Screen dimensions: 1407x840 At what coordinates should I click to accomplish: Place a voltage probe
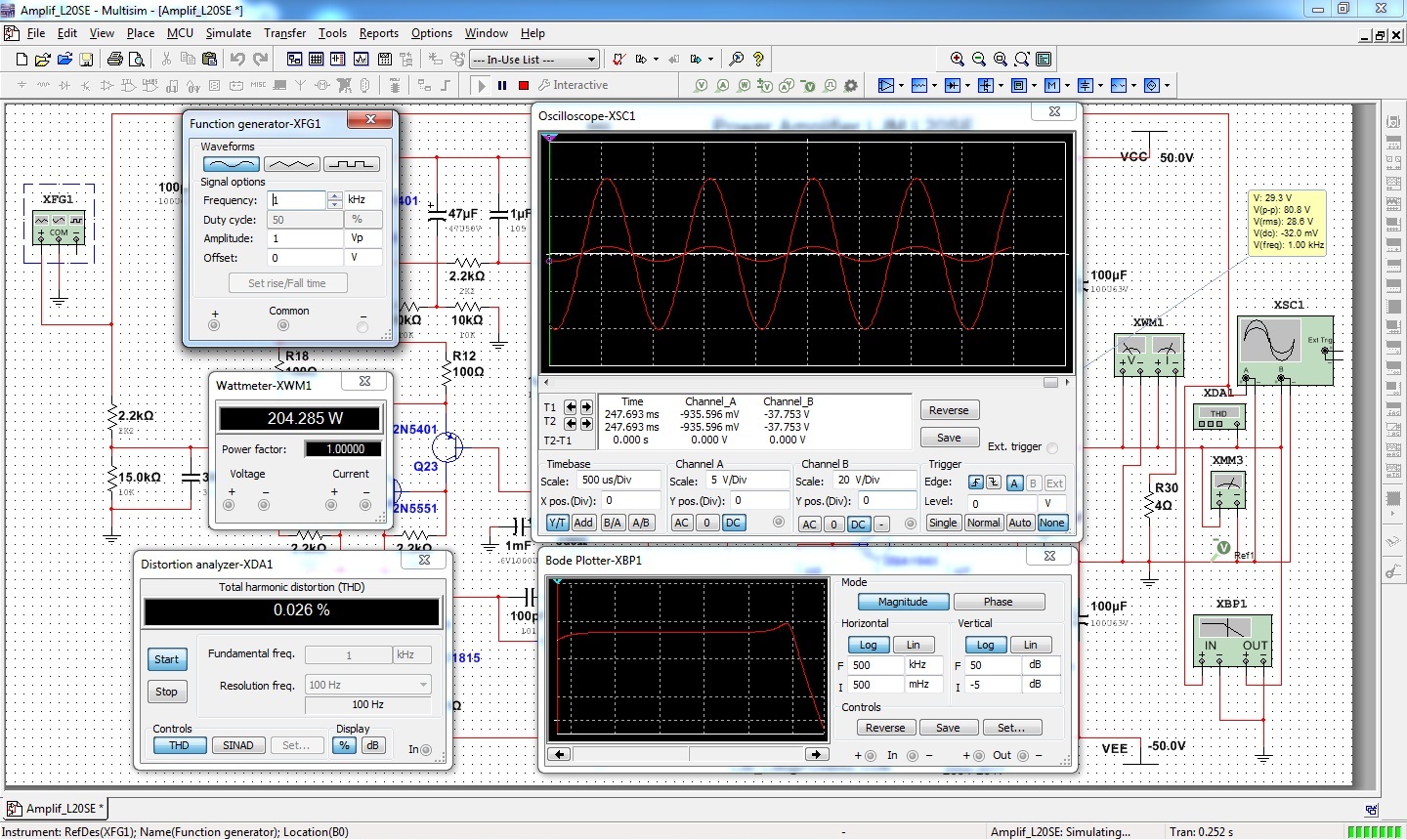click(x=701, y=86)
